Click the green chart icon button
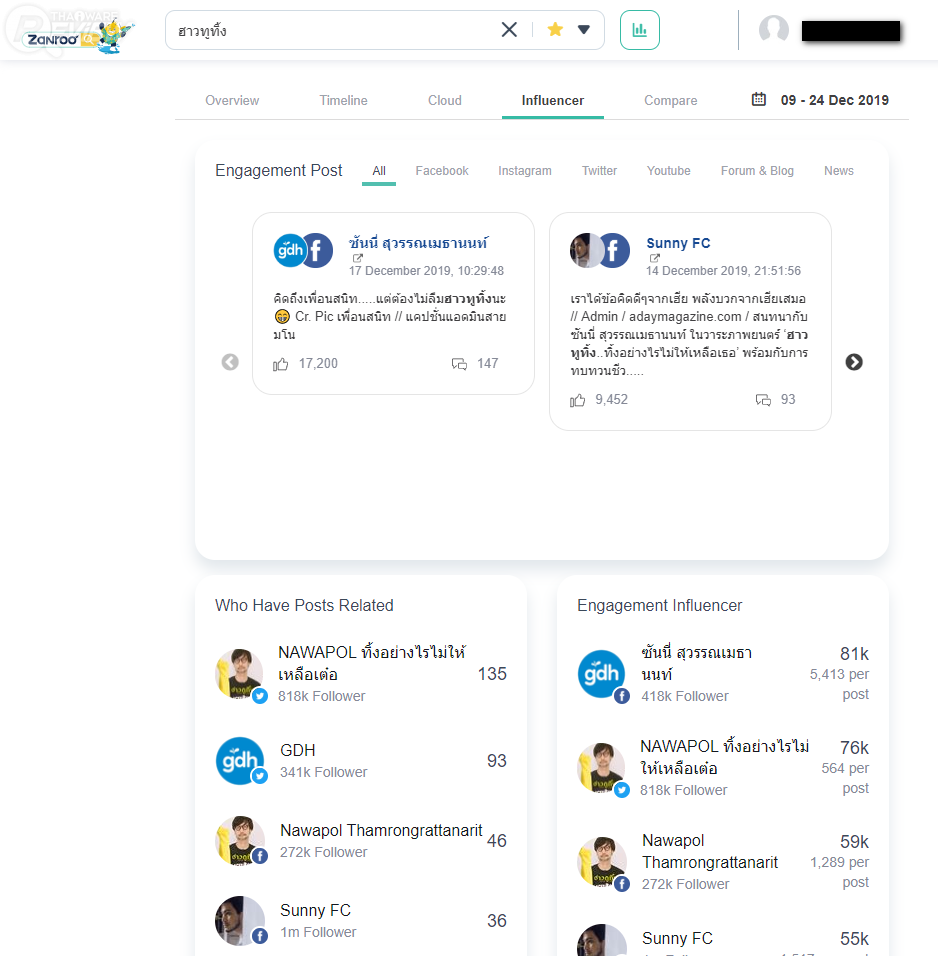The image size is (938, 956). [640, 30]
